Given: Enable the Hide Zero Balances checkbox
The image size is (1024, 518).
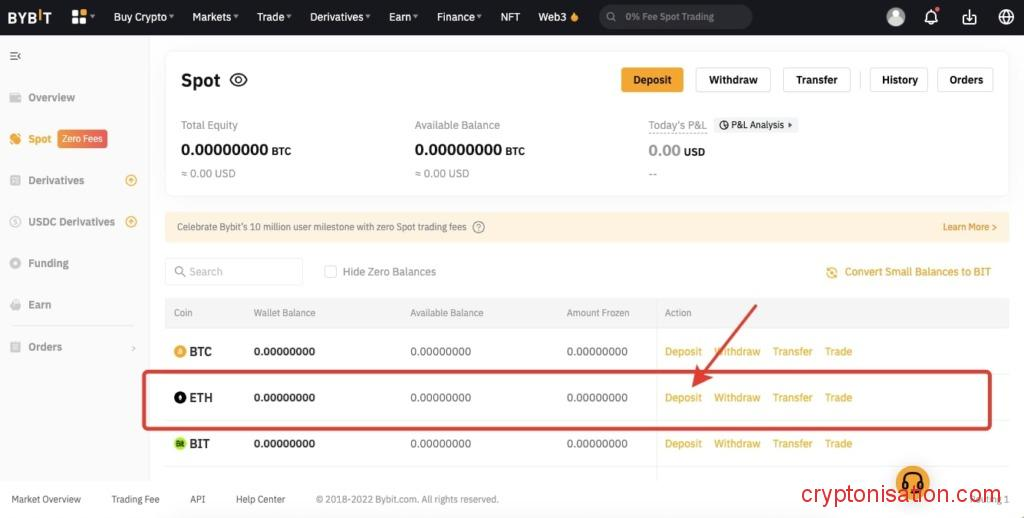Looking at the screenshot, I should coord(331,272).
